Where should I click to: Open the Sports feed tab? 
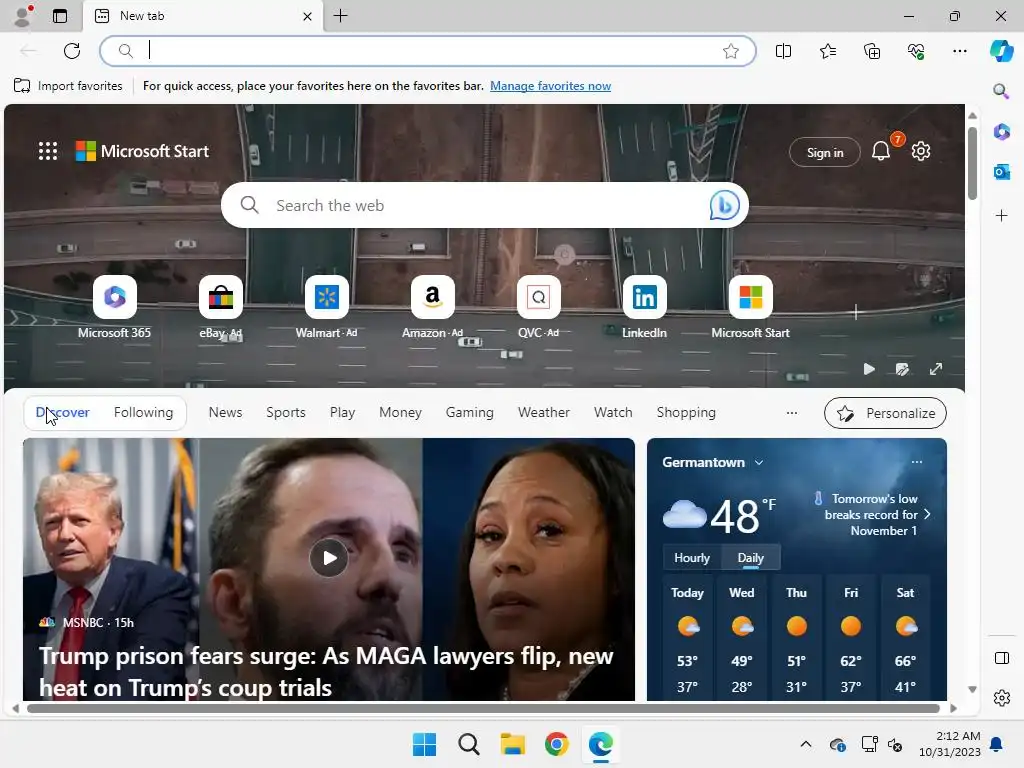tap(285, 412)
